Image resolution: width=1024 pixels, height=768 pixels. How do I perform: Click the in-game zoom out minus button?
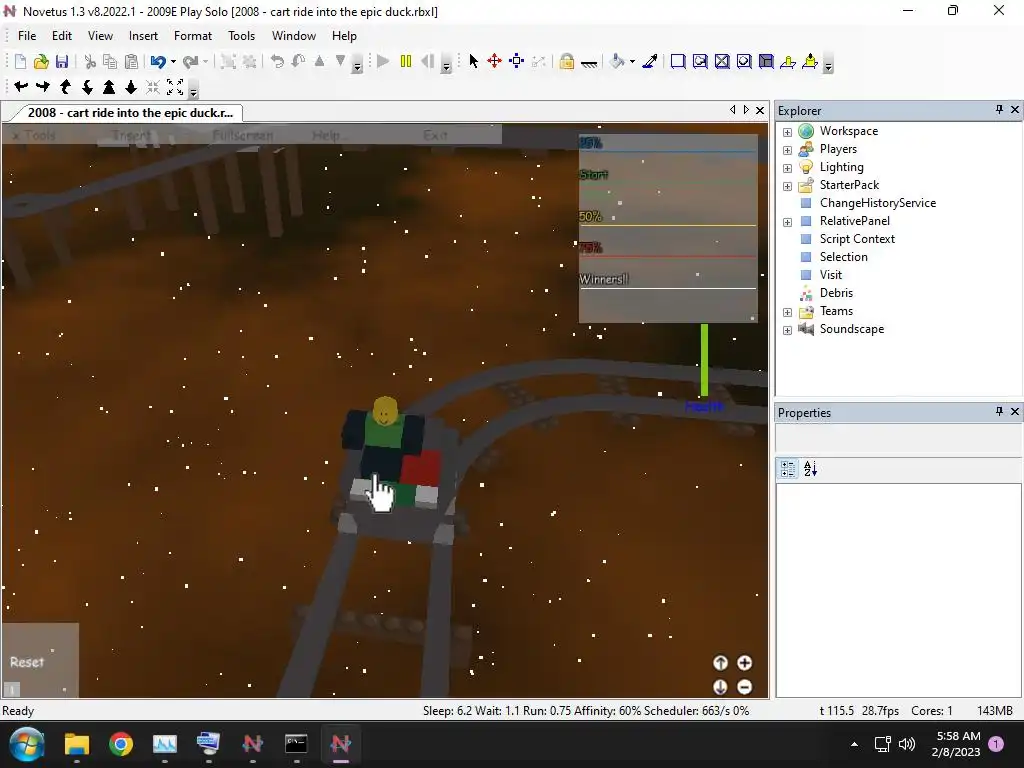(x=744, y=687)
